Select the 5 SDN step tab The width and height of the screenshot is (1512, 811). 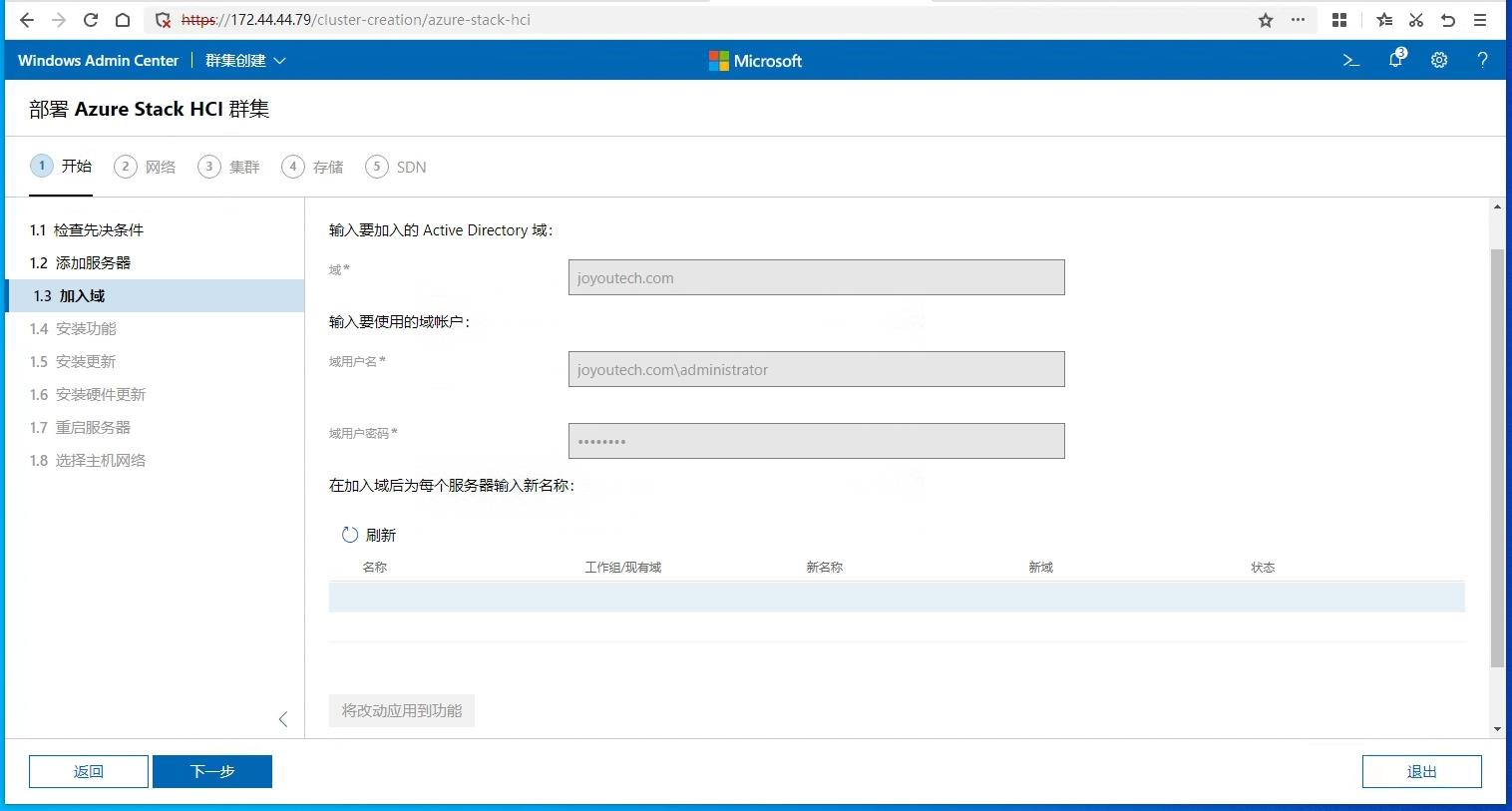(x=396, y=167)
